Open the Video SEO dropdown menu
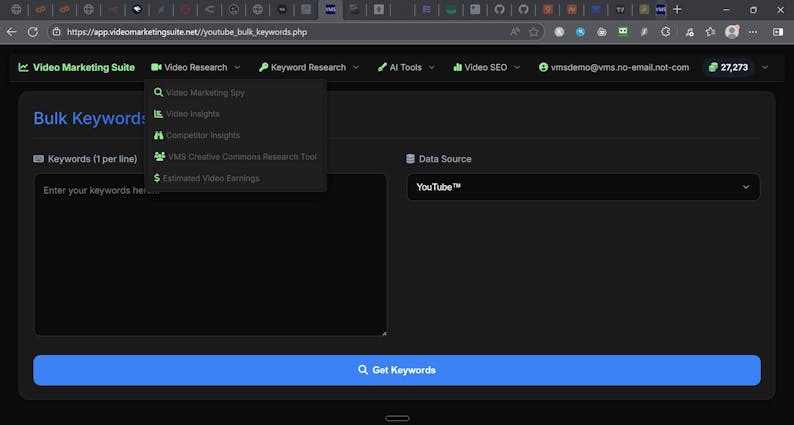The width and height of the screenshot is (794, 425). pos(486,67)
